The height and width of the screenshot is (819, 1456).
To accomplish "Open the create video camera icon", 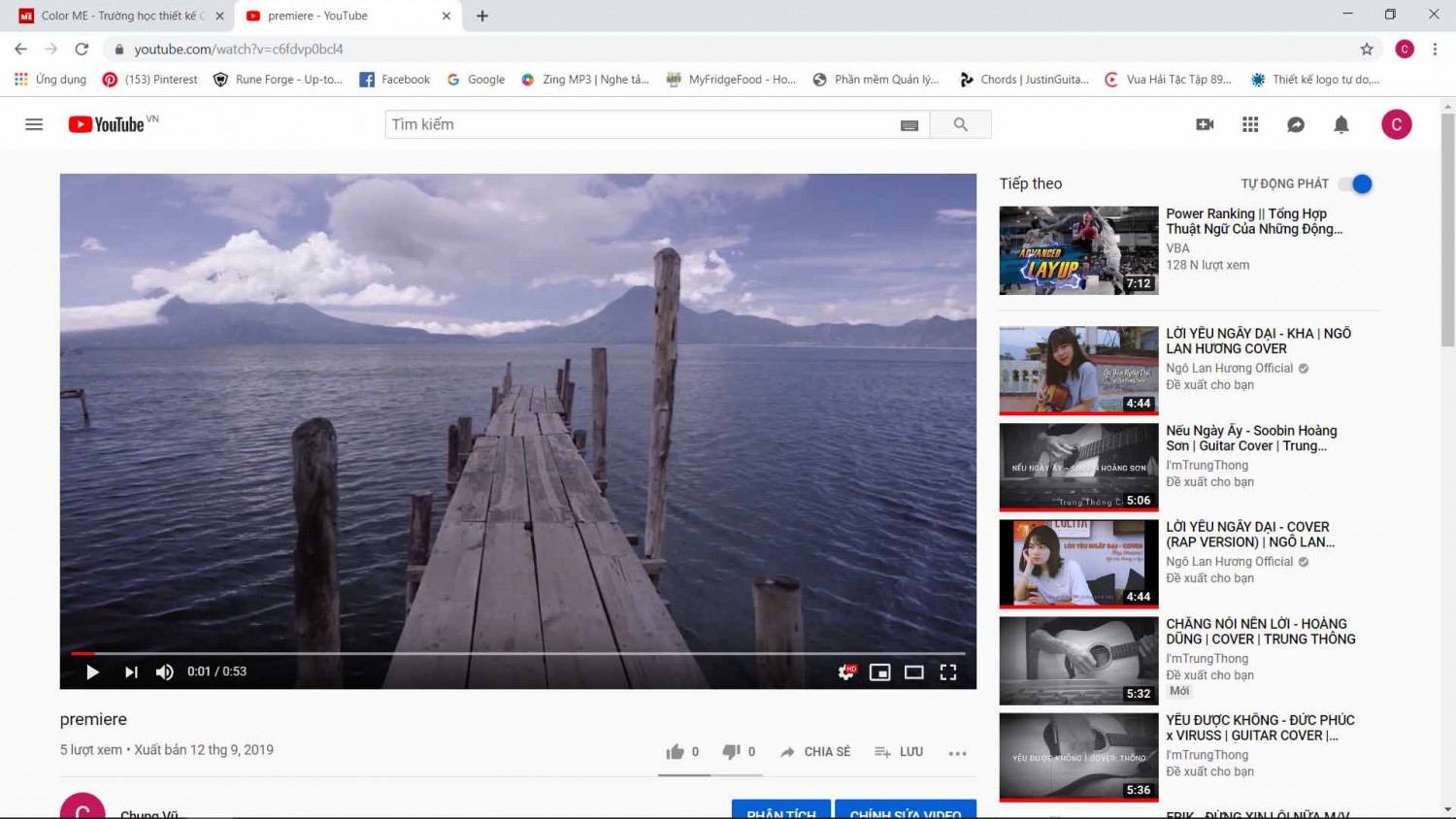I will [1205, 124].
